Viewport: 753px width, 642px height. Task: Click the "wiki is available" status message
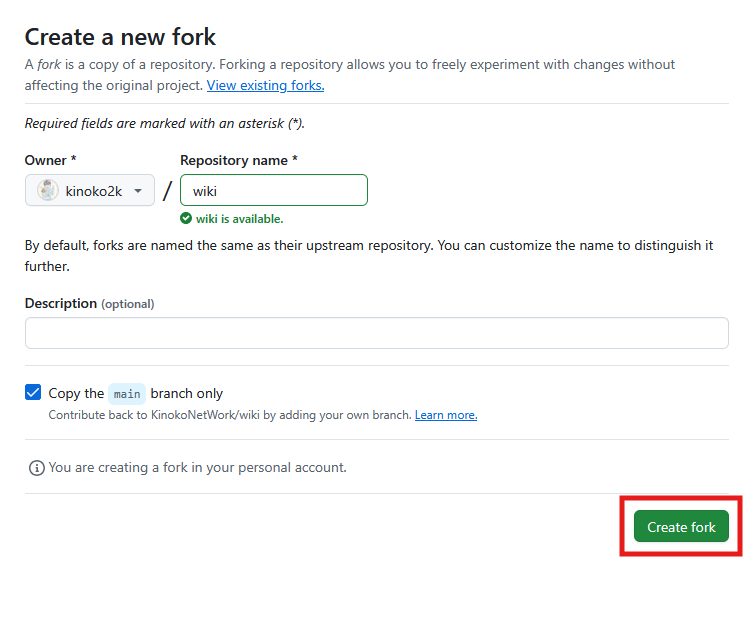point(239,218)
